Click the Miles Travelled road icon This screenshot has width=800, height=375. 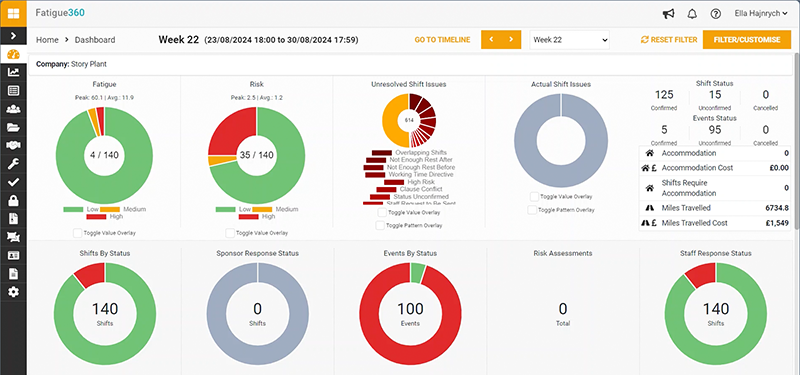click(649, 208)
